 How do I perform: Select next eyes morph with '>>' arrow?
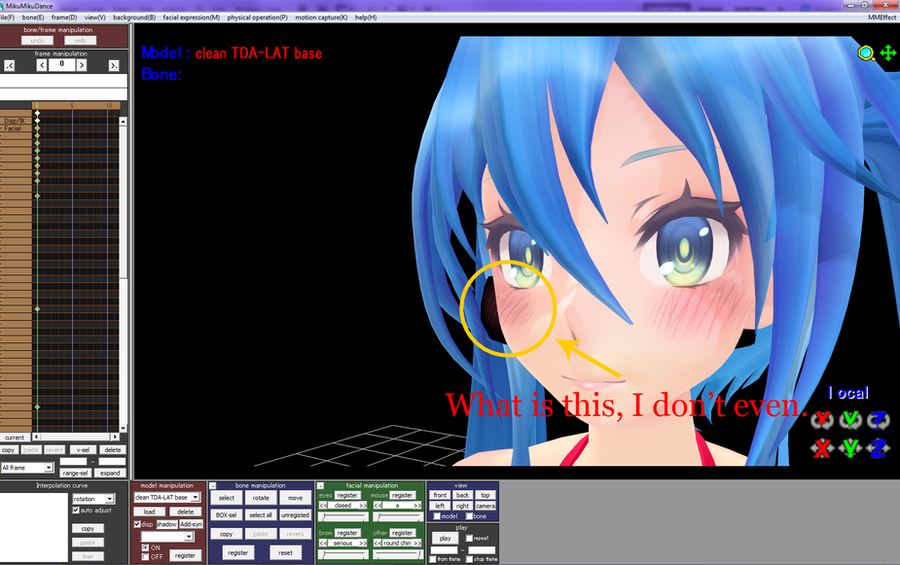[x=363, y=505]
